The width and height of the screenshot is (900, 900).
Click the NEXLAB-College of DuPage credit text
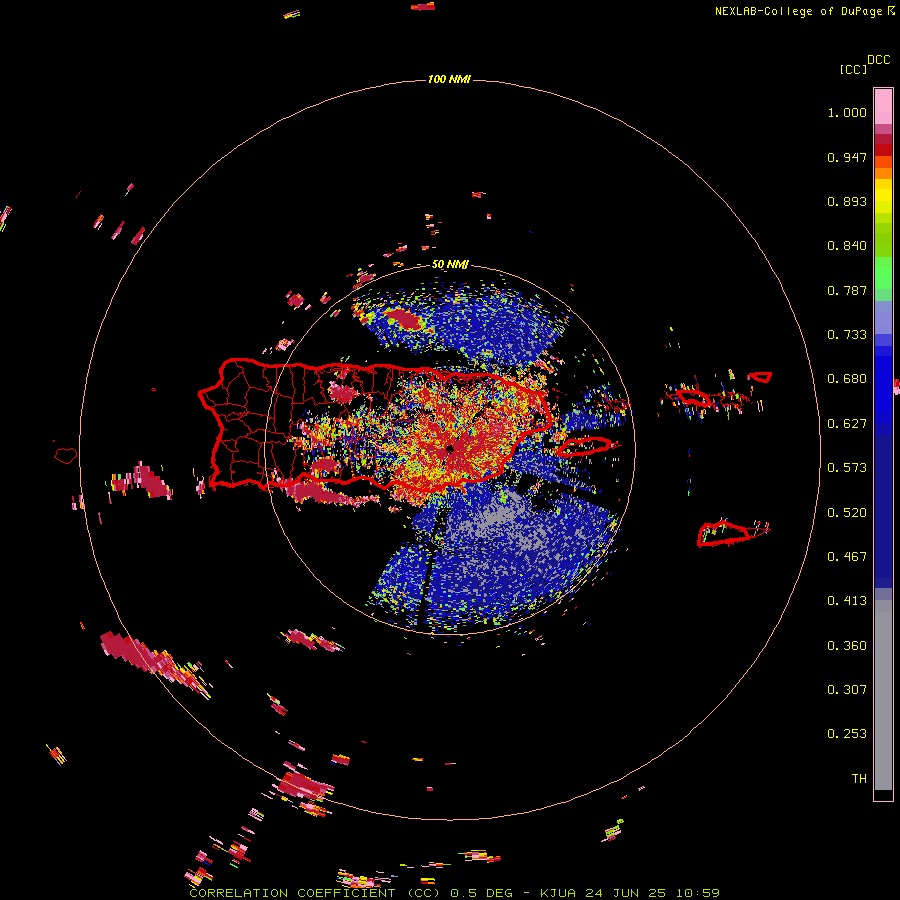(x=798, y=11)
